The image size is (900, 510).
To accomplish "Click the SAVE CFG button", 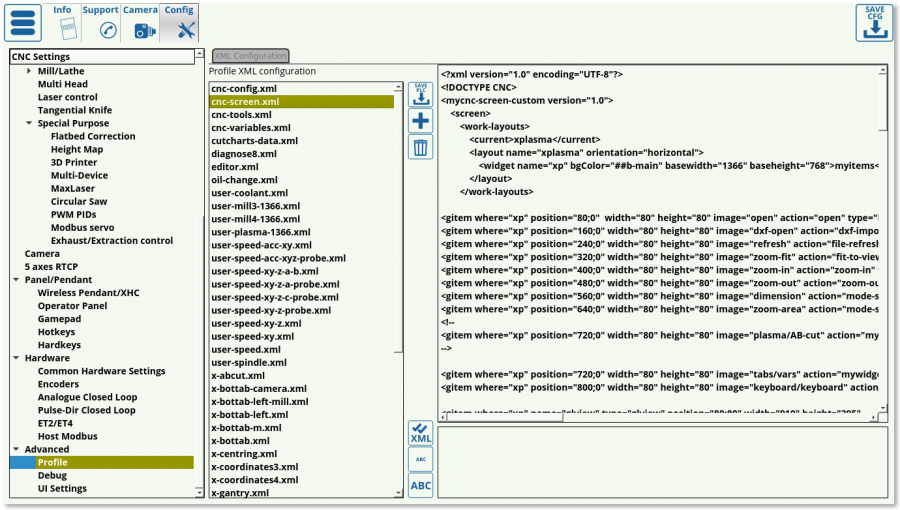I will [x=874, y=23].
